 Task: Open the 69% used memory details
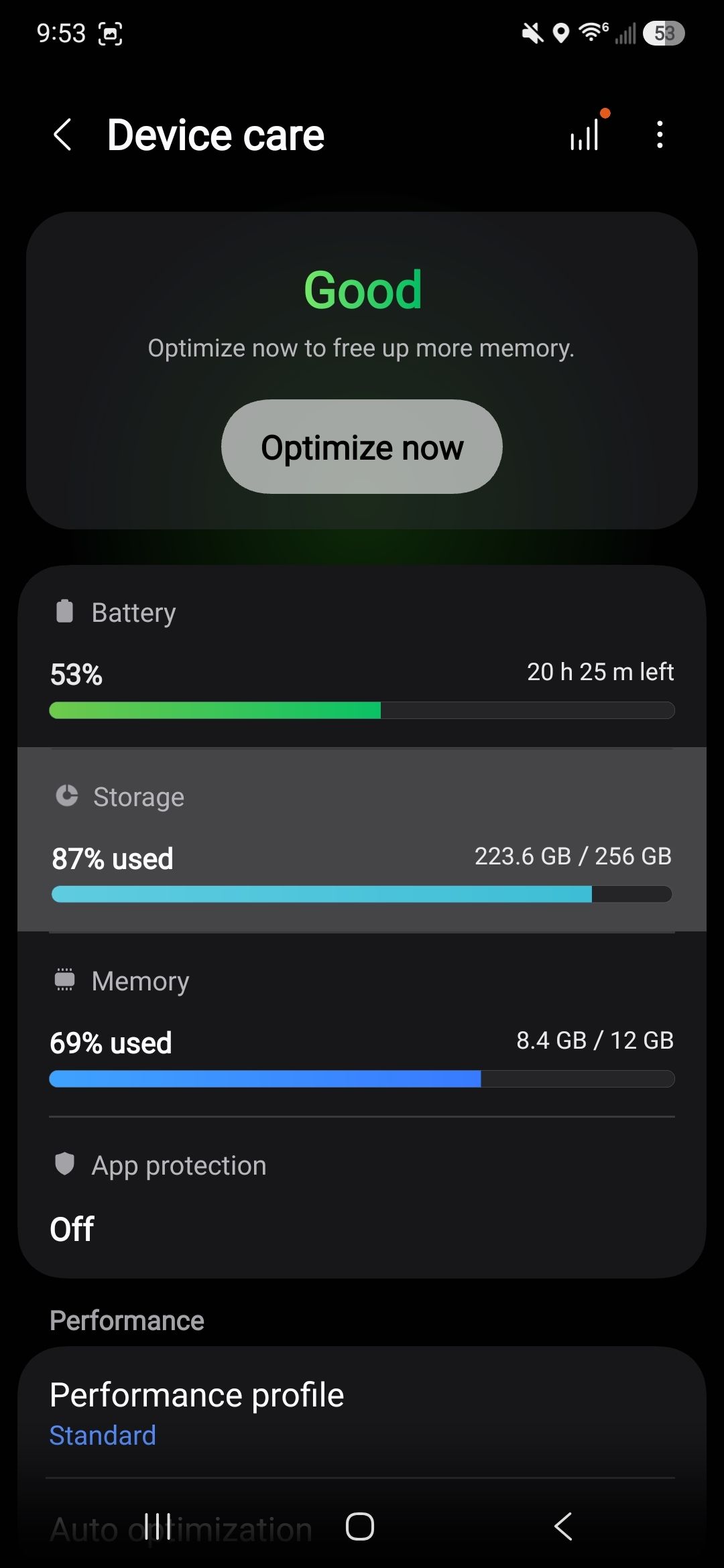[x=362, y=1024]
